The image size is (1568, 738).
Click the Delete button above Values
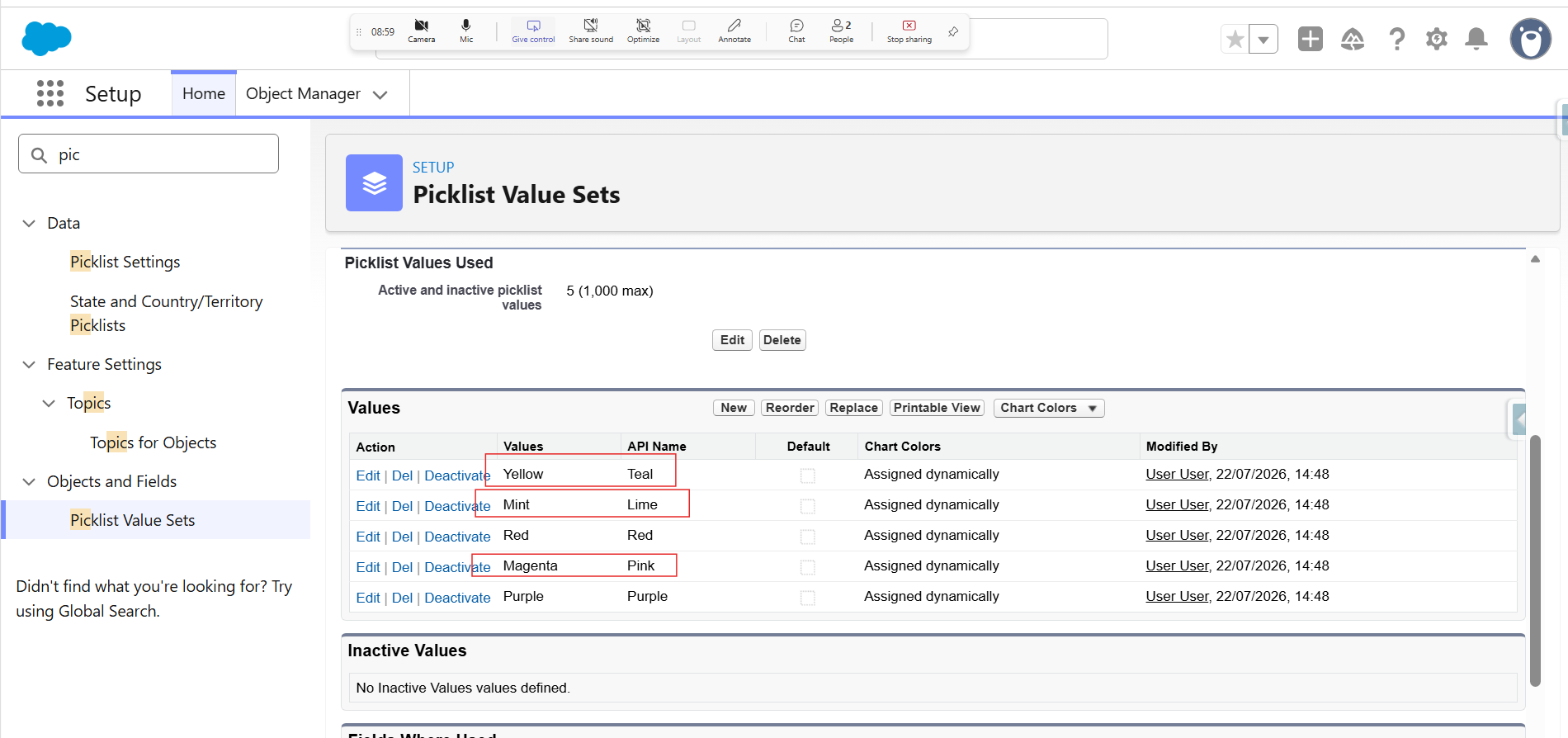point(782,340)
